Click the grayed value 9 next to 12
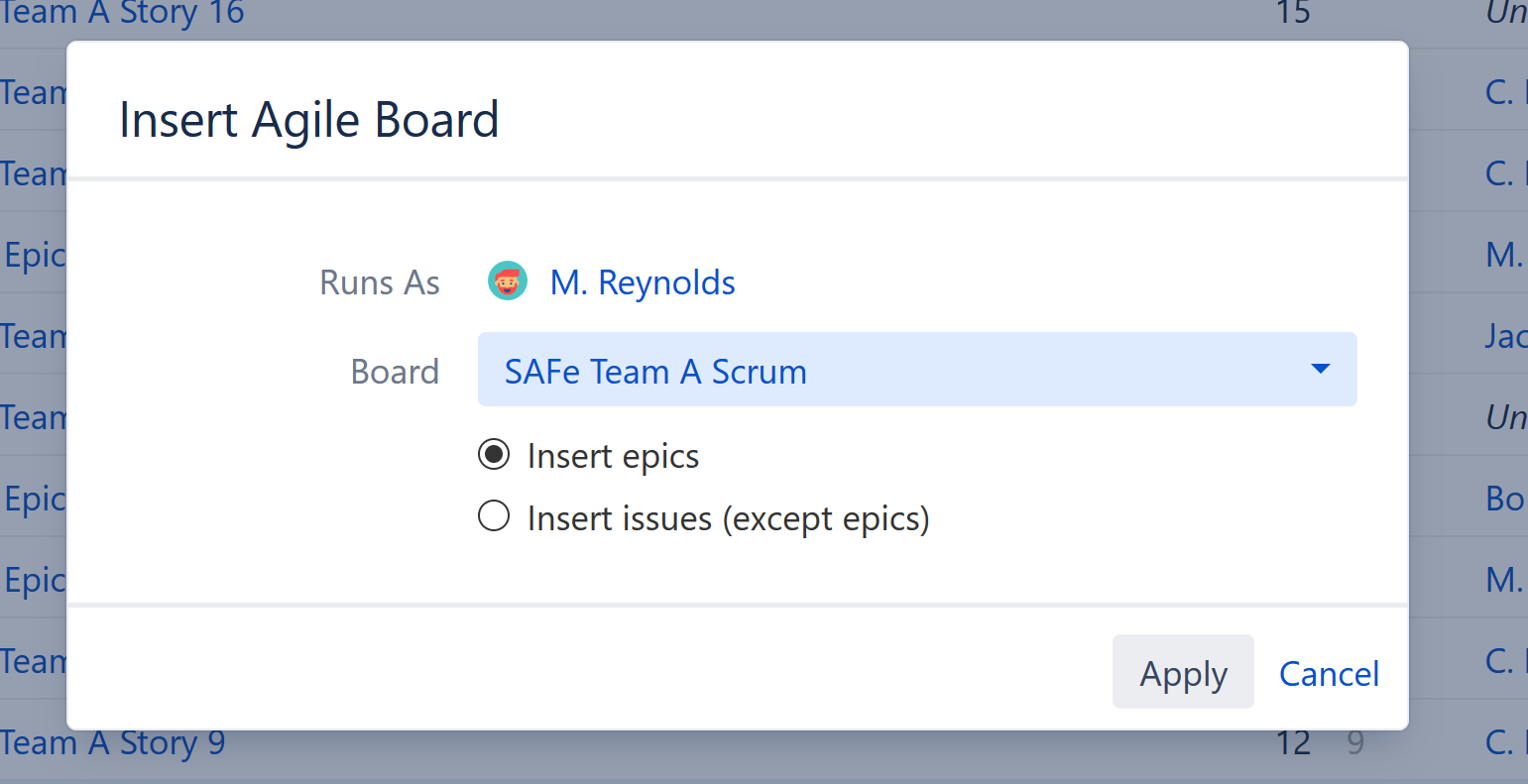 click(1355, 742)
